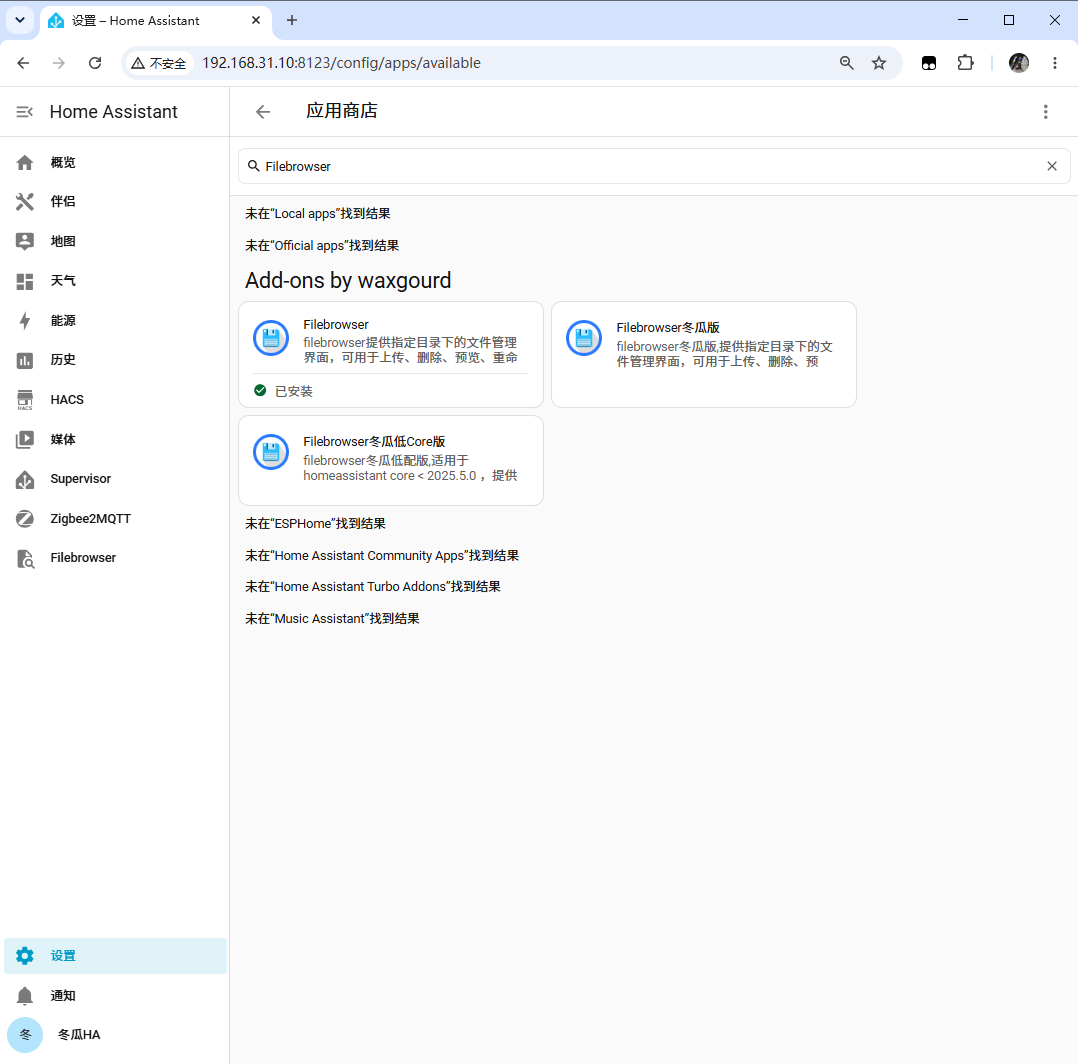Image resolution: width=1078 pixels, height=1064 pixels.
Task: Click 未在"Home Assistant Turbo Addons"找到结果 text
Action: (x=373, y=586)
